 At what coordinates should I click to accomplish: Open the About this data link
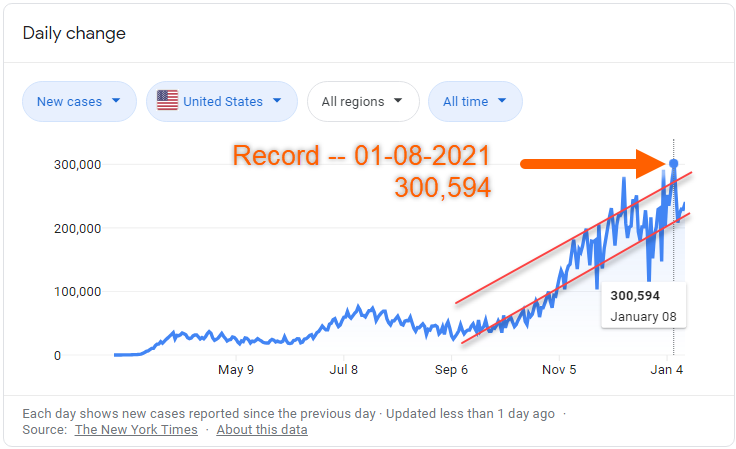tap(262, 430)
